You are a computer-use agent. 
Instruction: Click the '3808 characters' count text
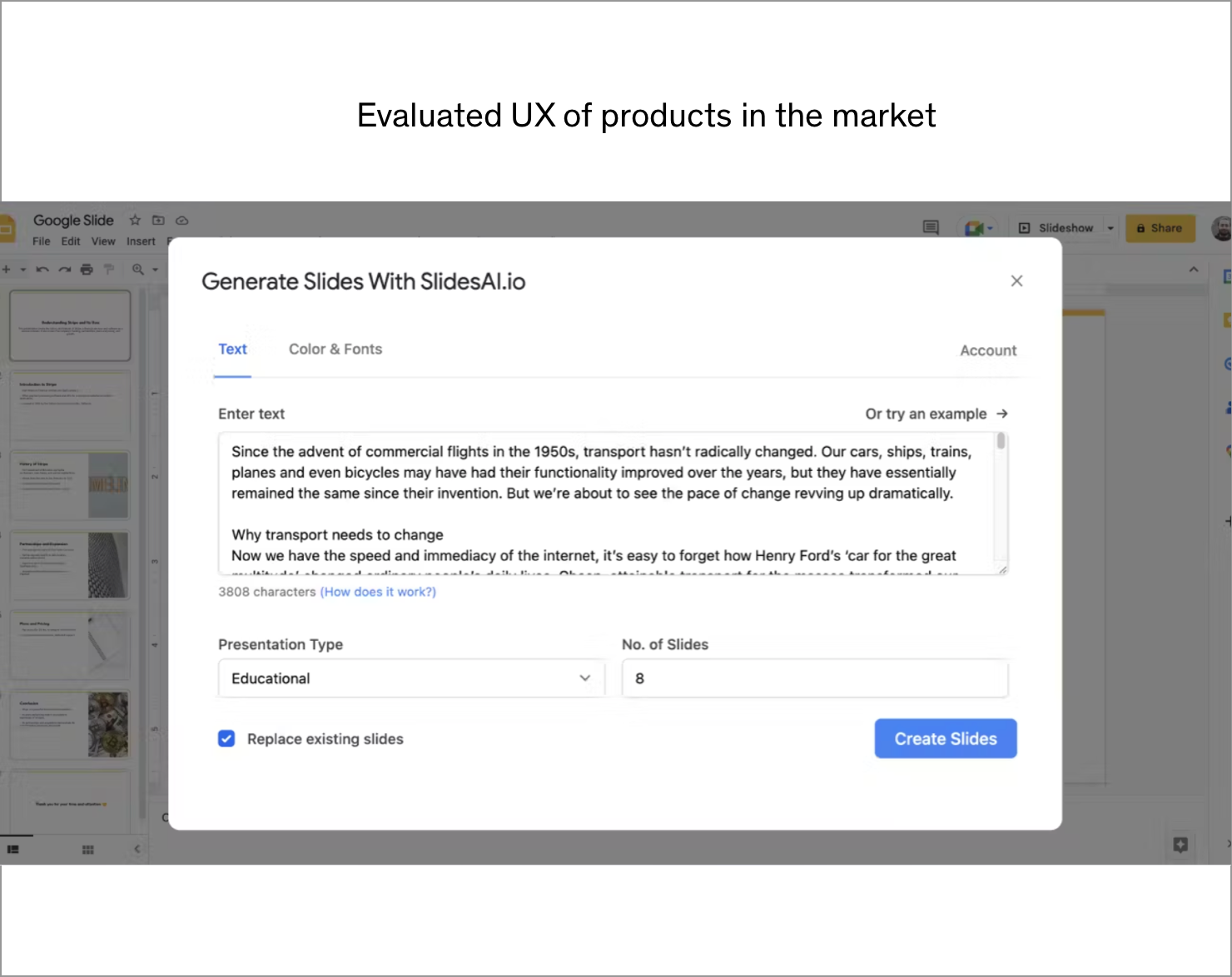click(266, 592)
